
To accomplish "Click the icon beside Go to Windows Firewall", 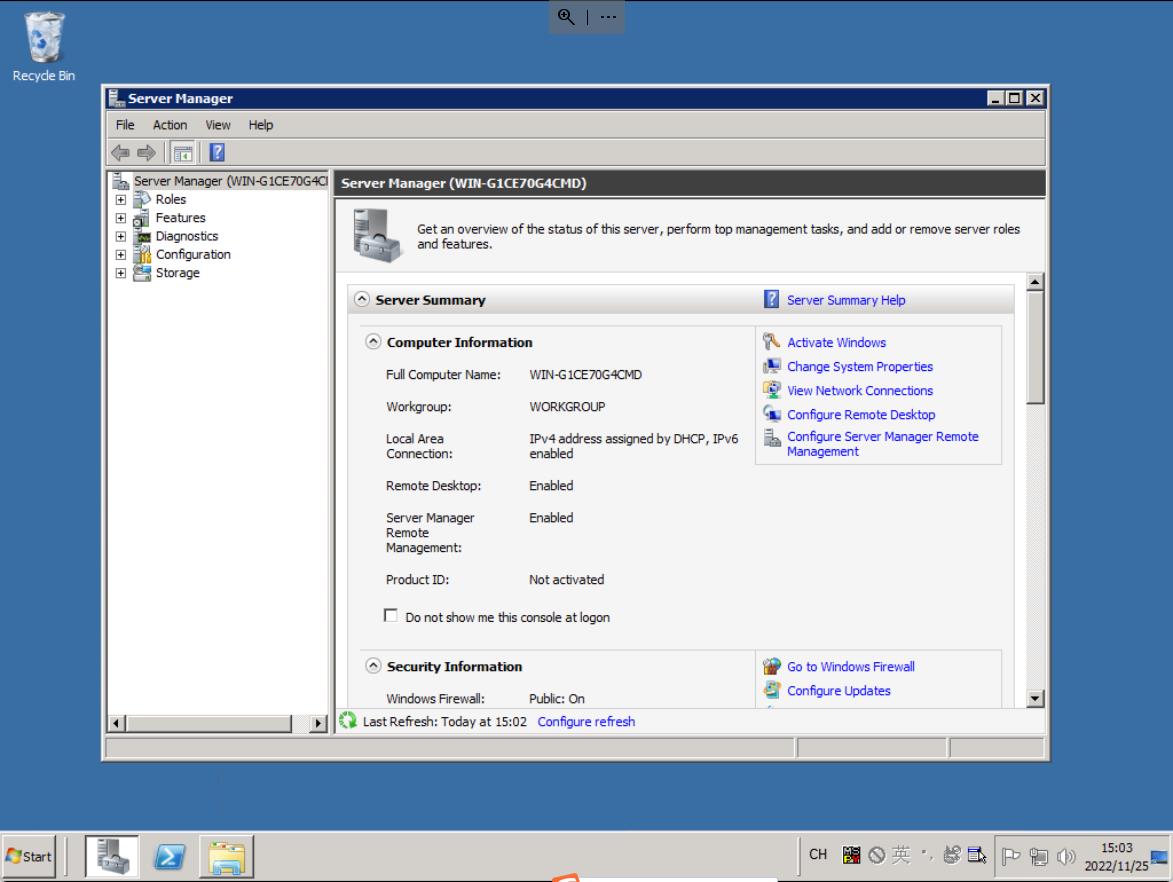I will (771, 666).
